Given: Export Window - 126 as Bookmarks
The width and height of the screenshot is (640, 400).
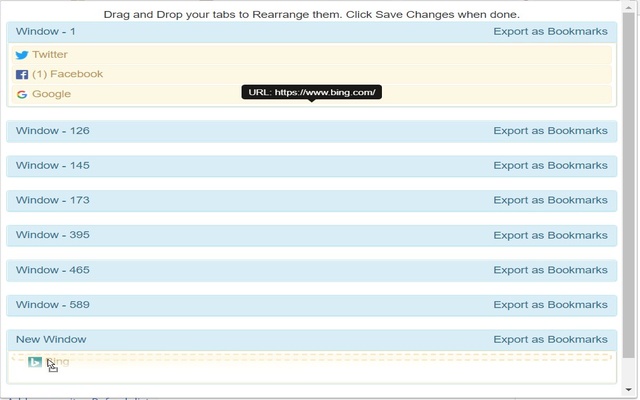Looking at the screenshot, I should (x=550, y=131).
